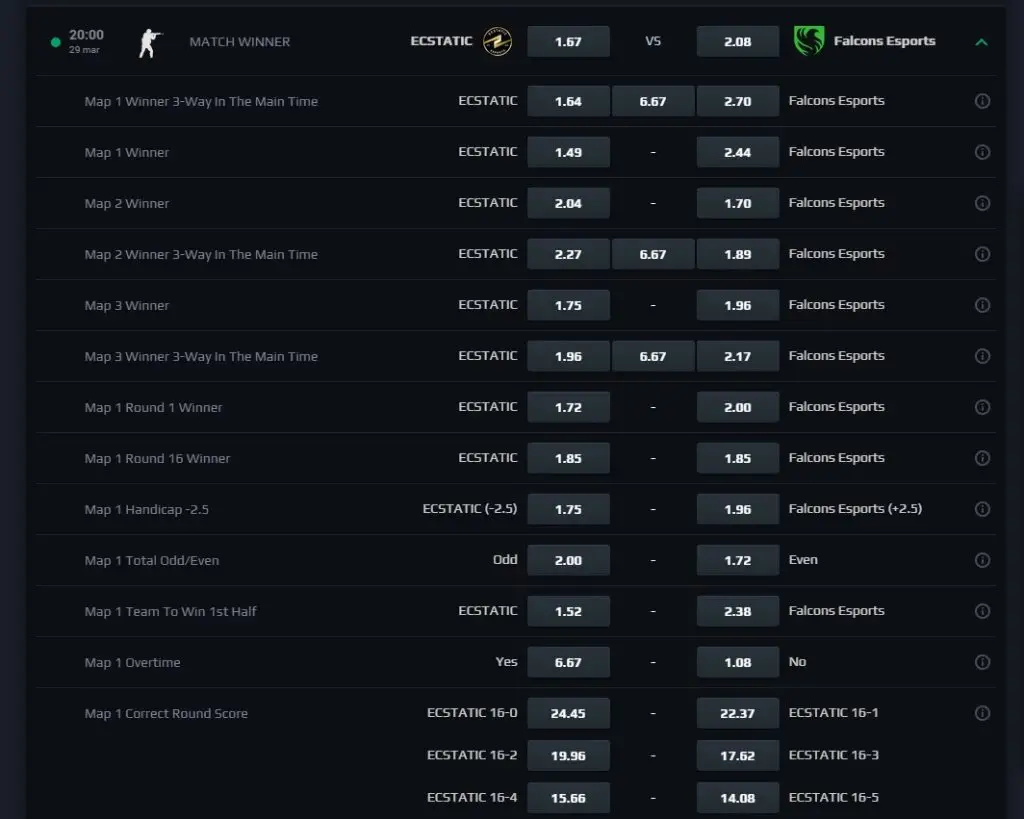Open info for Map 1 Handicap -2.5

tap(982, 509)
